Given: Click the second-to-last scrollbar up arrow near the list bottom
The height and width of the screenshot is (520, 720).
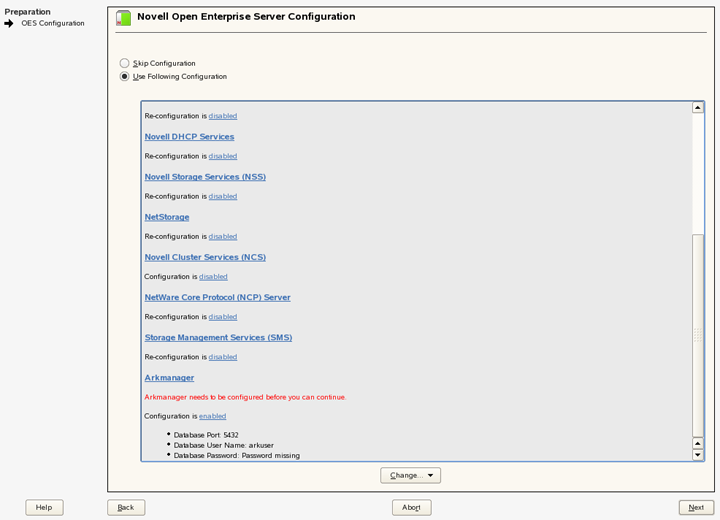Looking at the screenshot, I should (698, 444).
